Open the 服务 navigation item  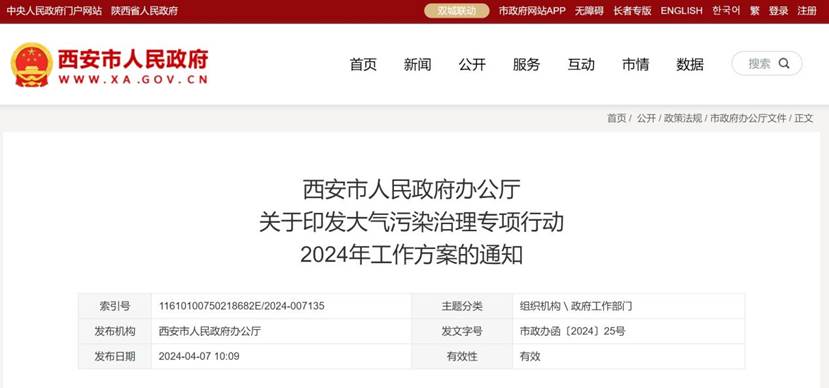coord(527,64)
